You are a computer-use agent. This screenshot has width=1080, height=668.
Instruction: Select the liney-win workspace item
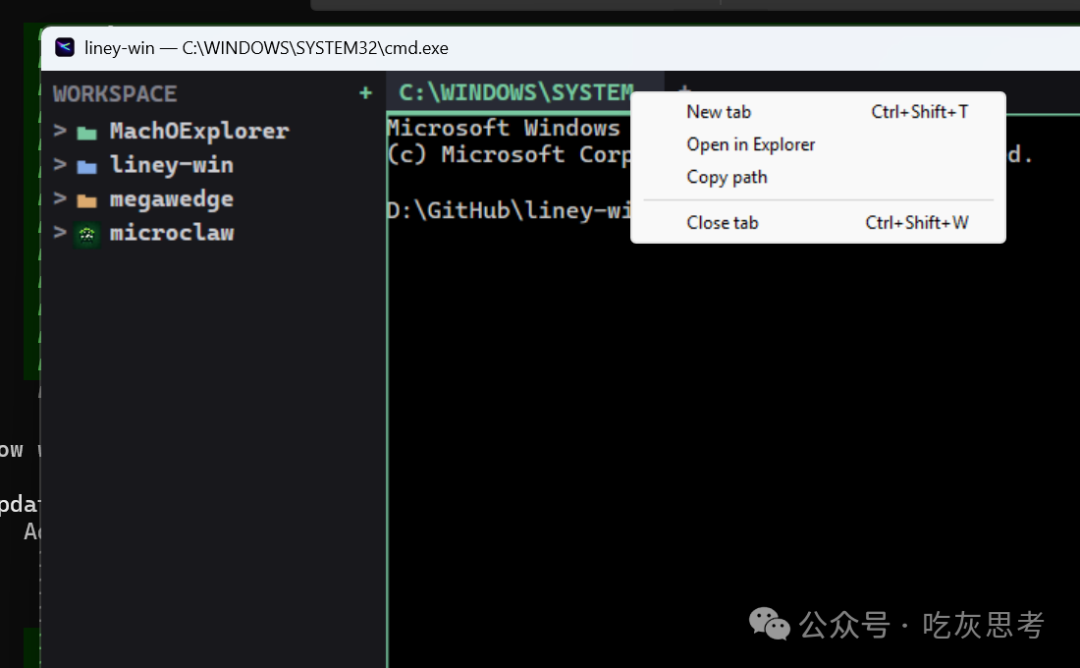(172, 165)
